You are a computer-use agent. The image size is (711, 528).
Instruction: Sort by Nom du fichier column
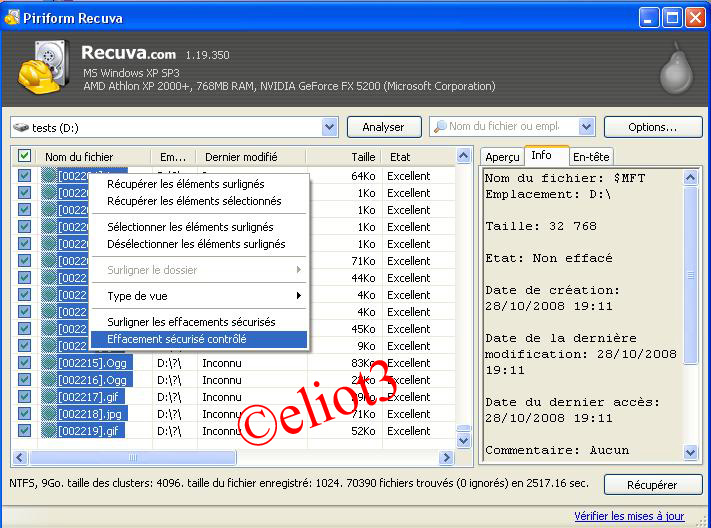[x=93, y=157]
